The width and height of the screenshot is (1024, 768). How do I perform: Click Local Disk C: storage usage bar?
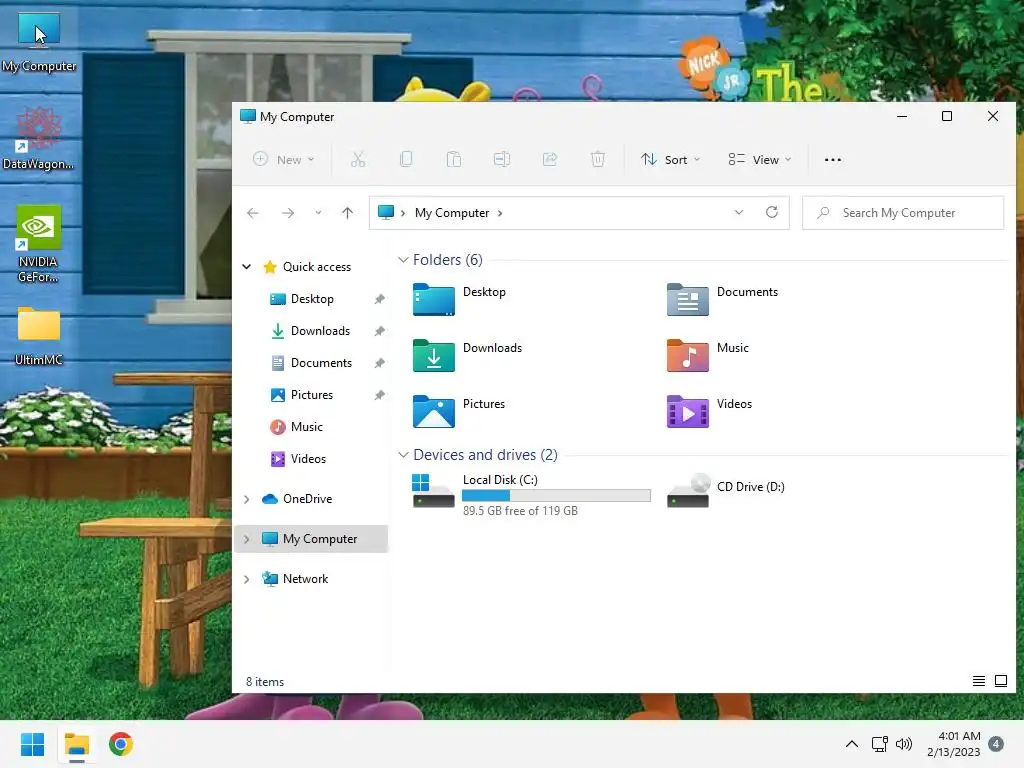[x=556, y=496]
